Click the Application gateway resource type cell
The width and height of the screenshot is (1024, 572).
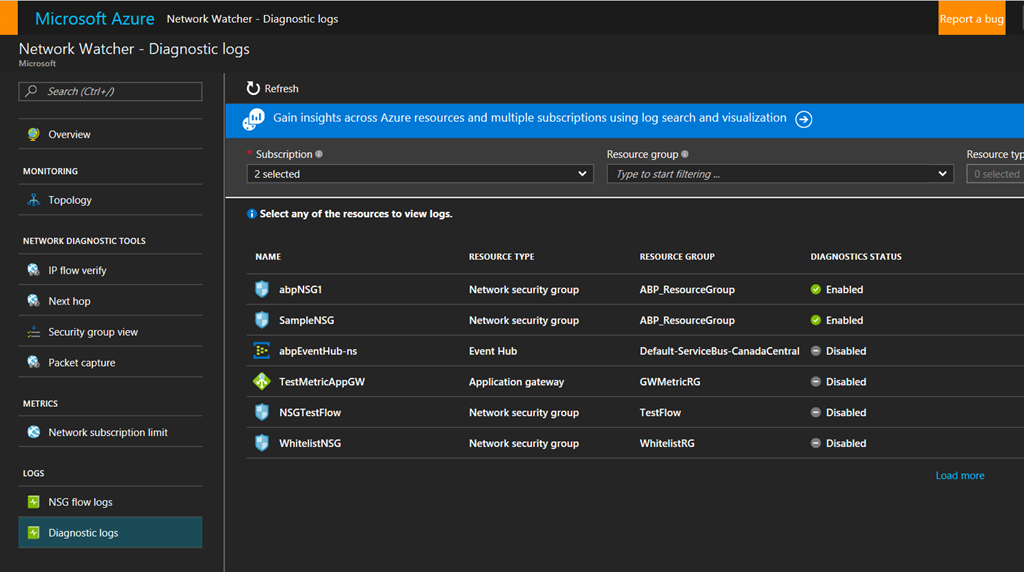tap(517, 382)
